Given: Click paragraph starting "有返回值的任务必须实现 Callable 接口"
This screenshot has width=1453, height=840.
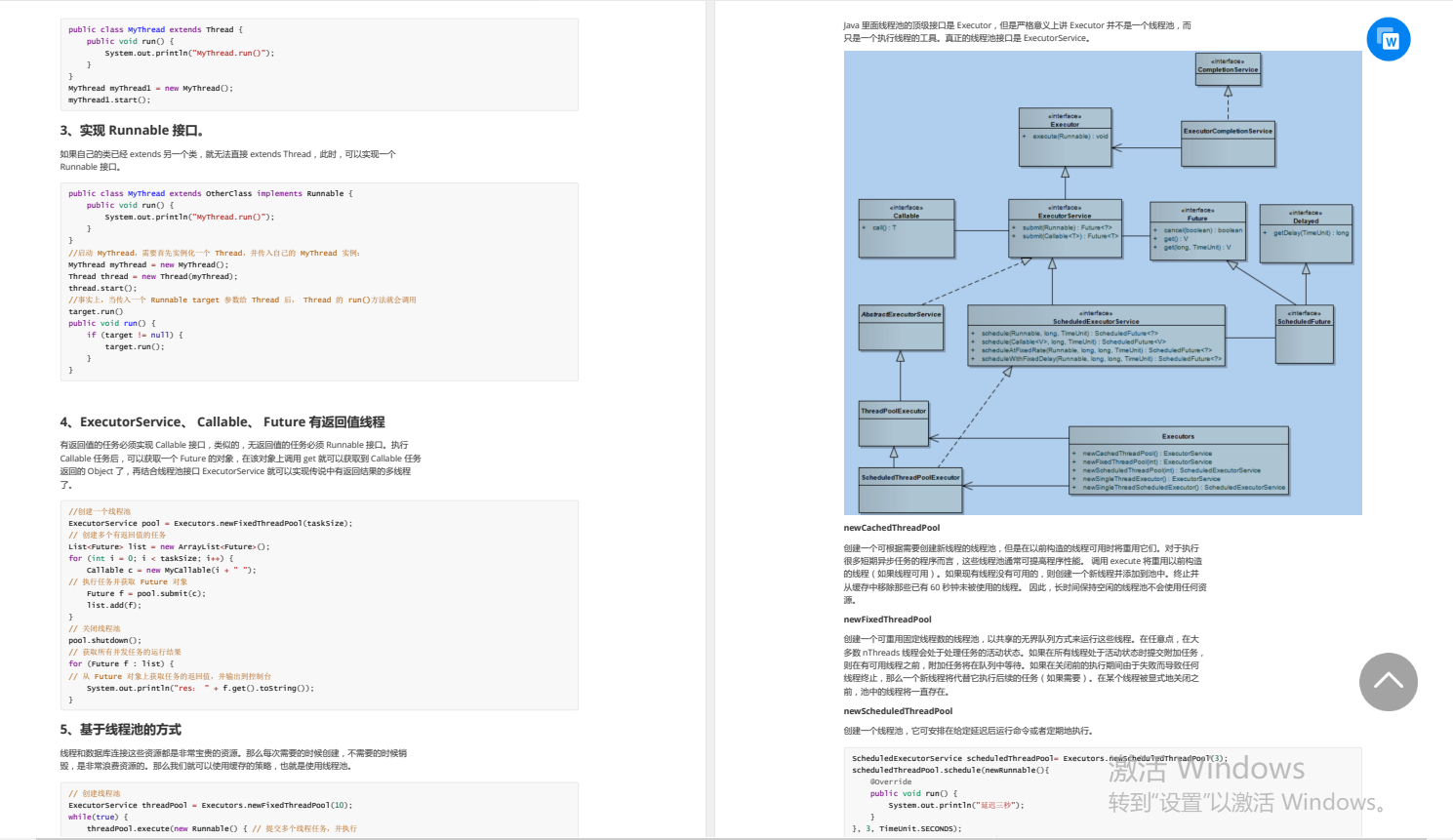Looking at the screenshot, I should point(241,464).
